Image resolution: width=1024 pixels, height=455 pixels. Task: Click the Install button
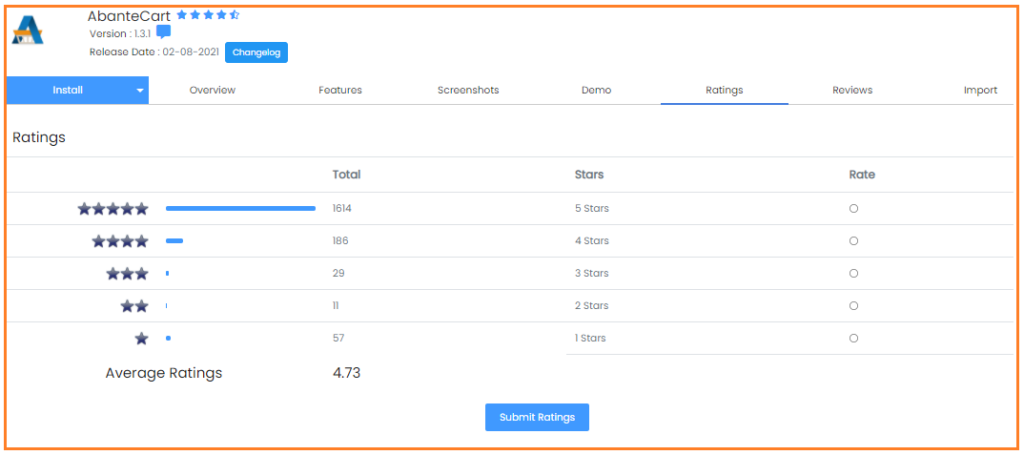(x=68, y=90)
